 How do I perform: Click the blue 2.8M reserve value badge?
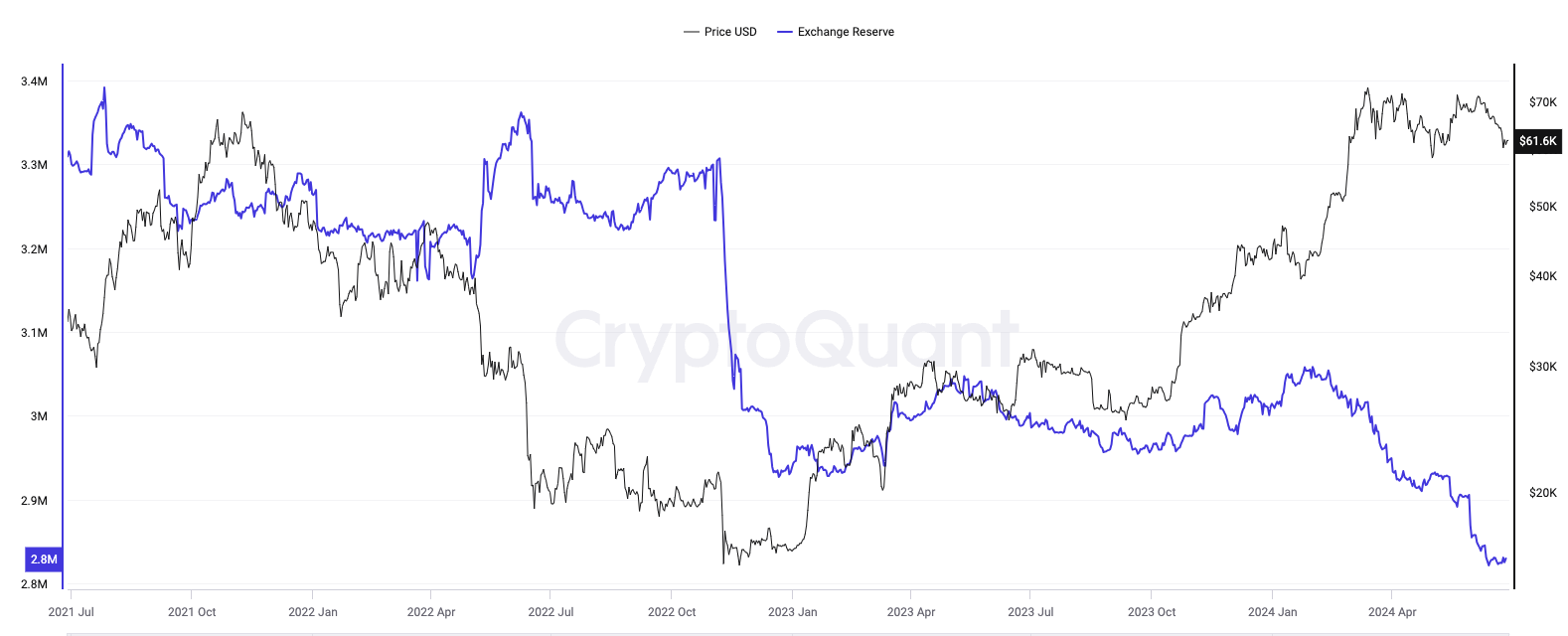[44, 559]
